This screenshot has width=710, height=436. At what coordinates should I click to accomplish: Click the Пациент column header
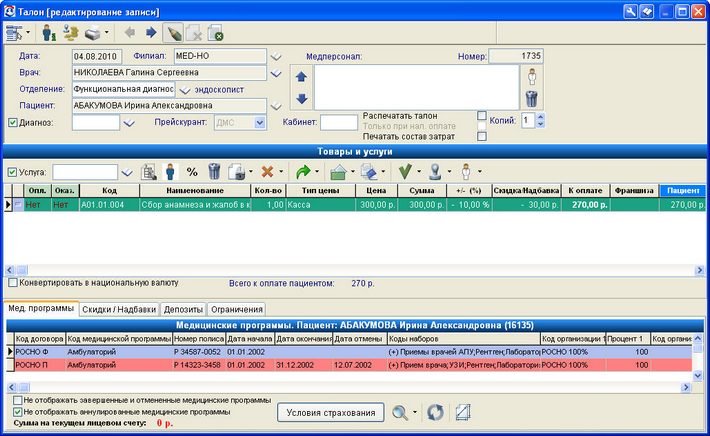[x=683, y=191]
